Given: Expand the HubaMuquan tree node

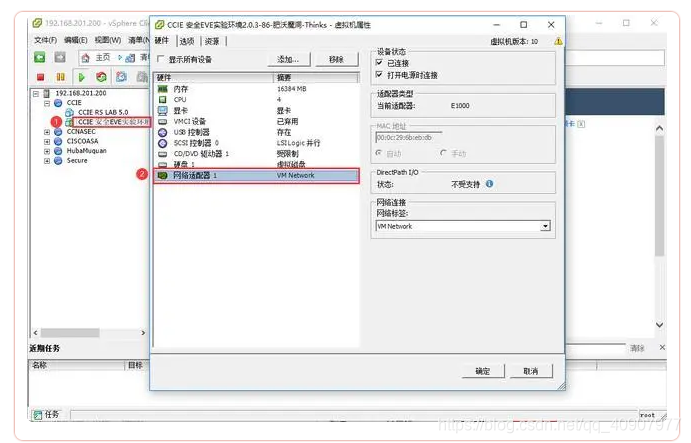Looking at the screenshot, I should click(47, 151).
